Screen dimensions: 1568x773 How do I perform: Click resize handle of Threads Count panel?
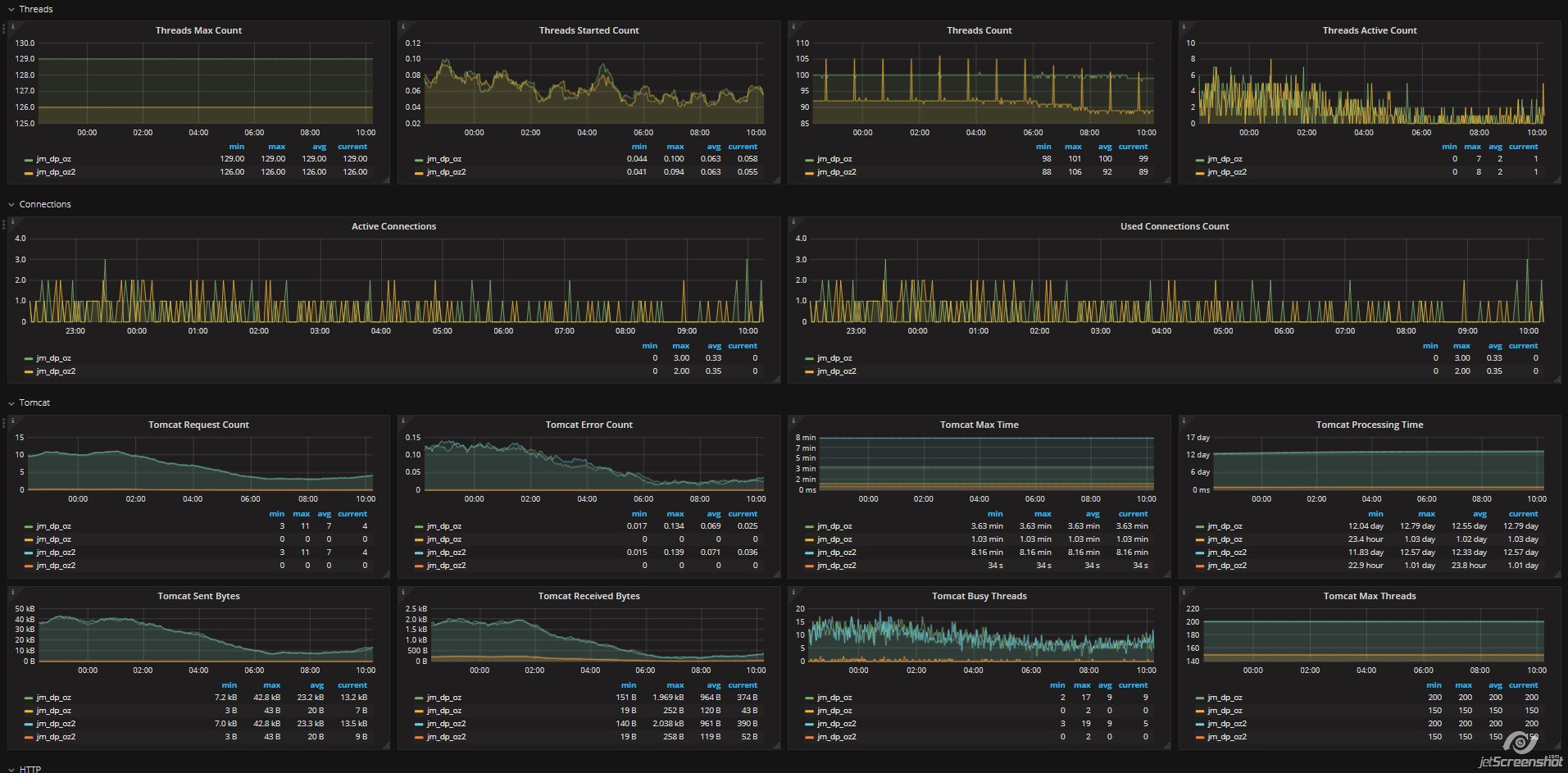(1167, 180)
